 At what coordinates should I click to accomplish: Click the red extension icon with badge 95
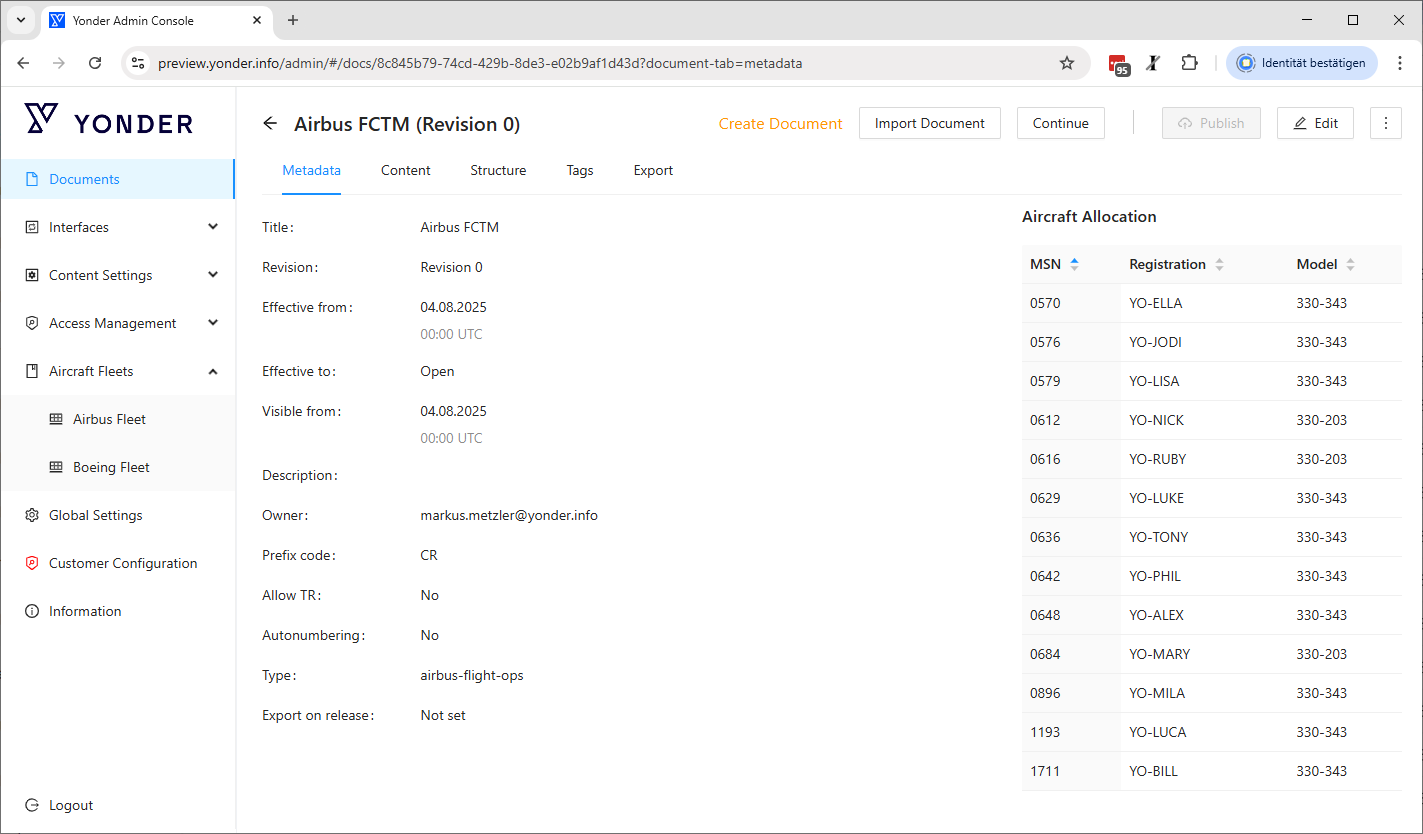(1119, 64)
